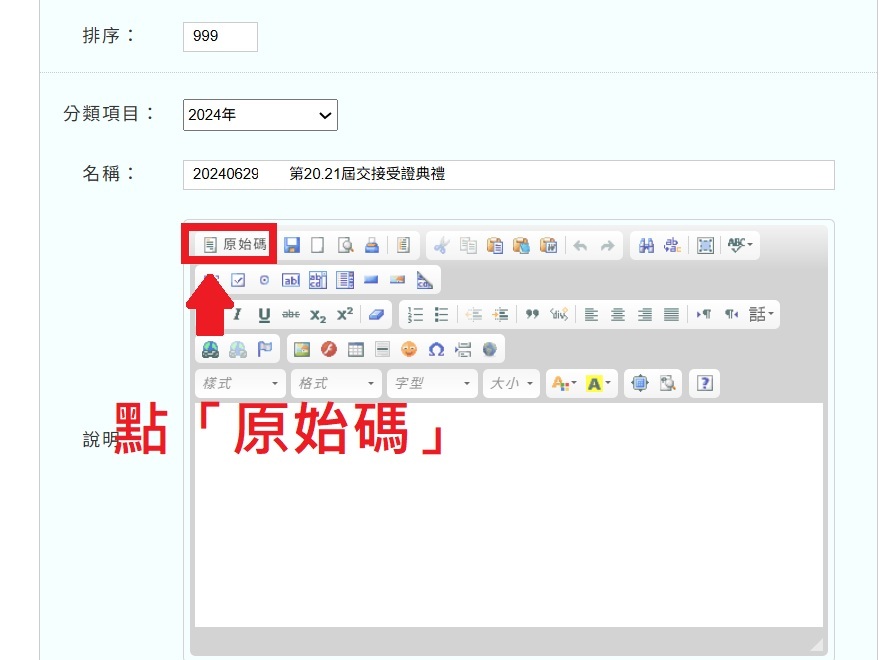This screenshot has width=883, height=660.
Task: Open the special character omega icon
Action: 436,350
